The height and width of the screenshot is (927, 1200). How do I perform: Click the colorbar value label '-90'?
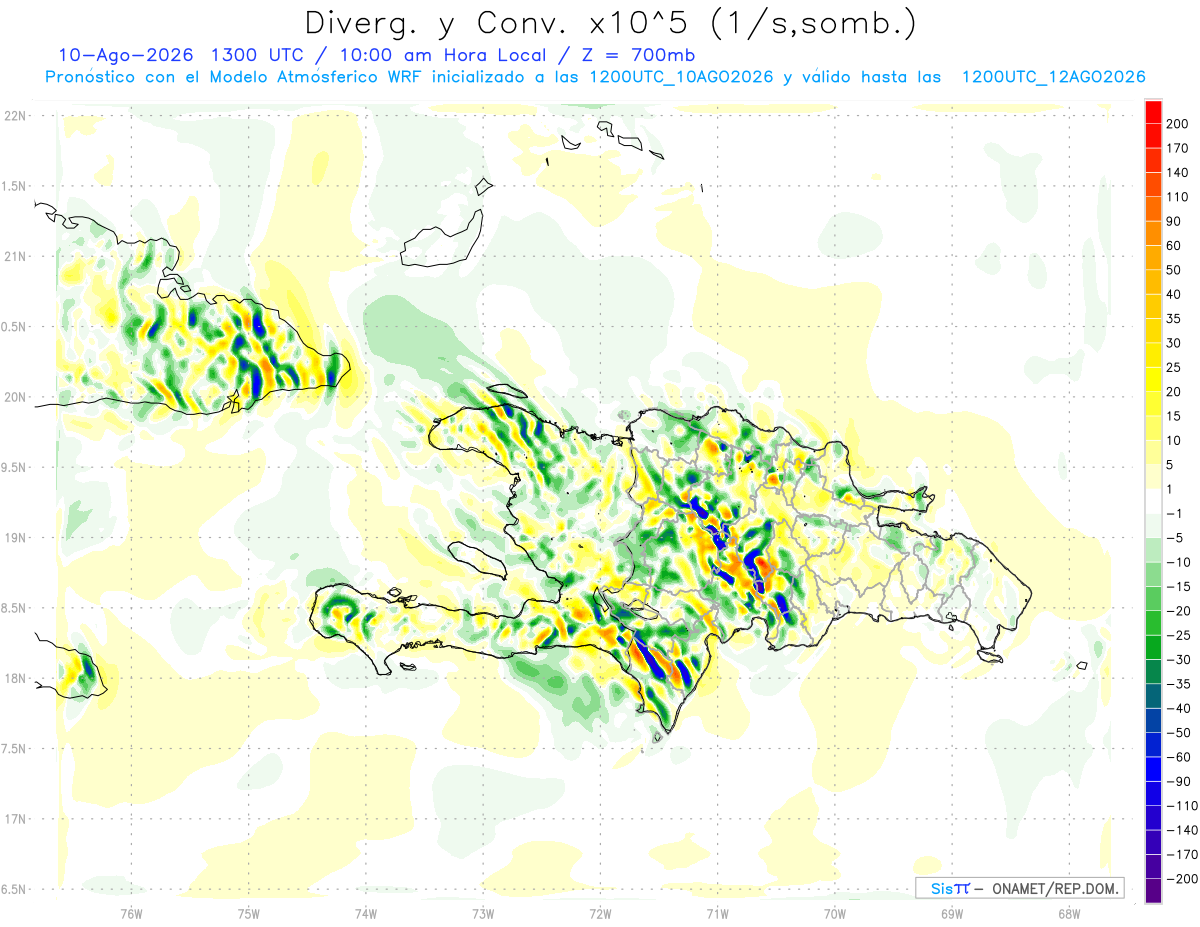1178,781
